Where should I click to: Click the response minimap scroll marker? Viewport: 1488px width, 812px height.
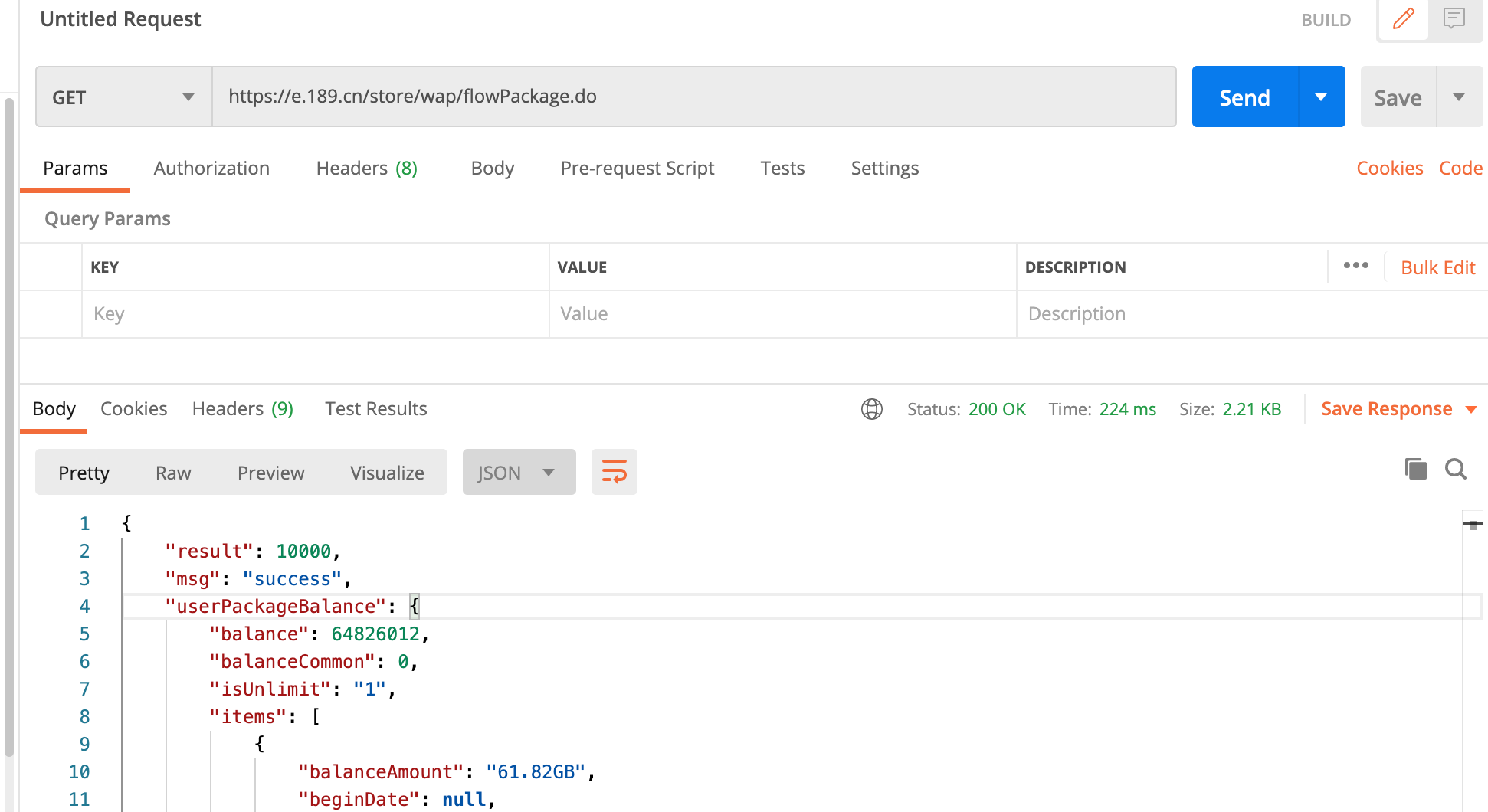tap(1473, 525)
